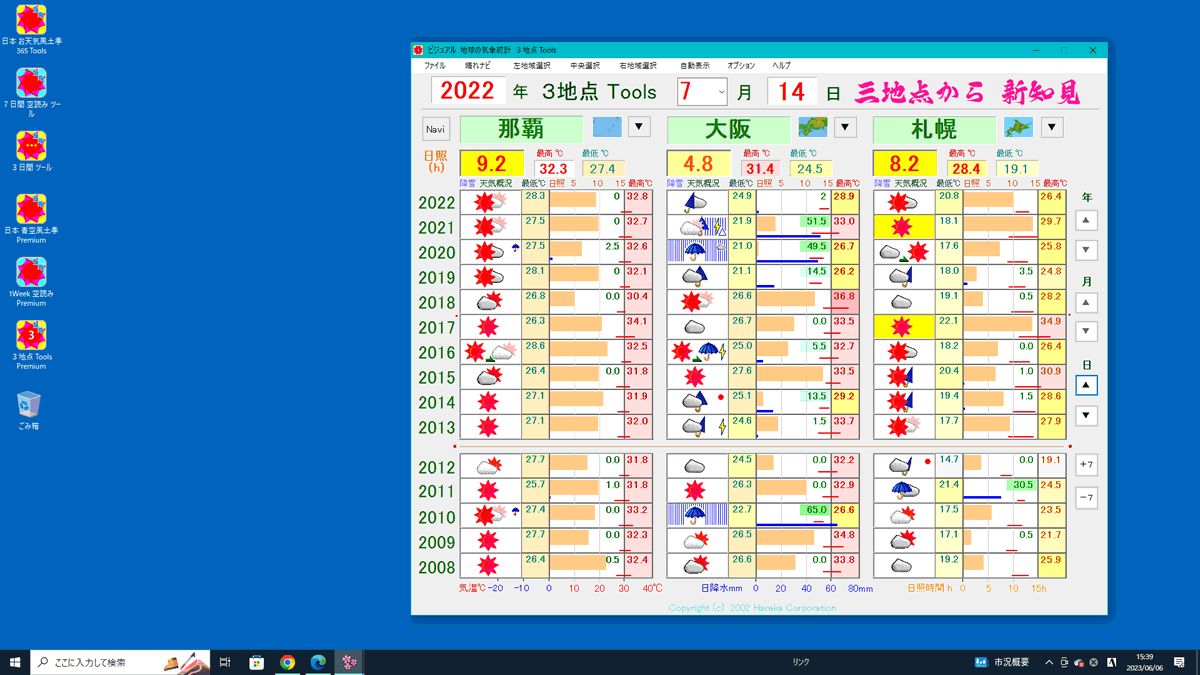The height and width of the screenshot is (675, 1200).
Task: Increase the year with the 年 up arrow
Action: 1086,220
